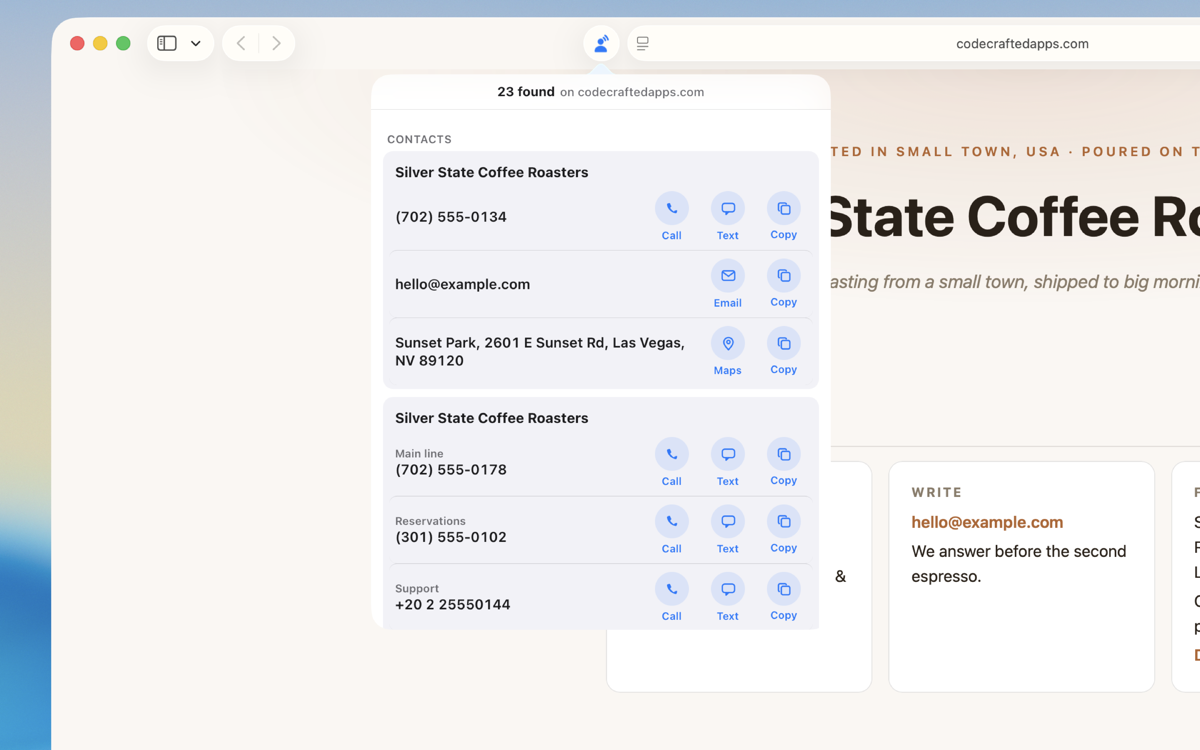The height and width of the screenshot is (750, 1200).
Task: Copy Main line number
Action: click(784, 463)
